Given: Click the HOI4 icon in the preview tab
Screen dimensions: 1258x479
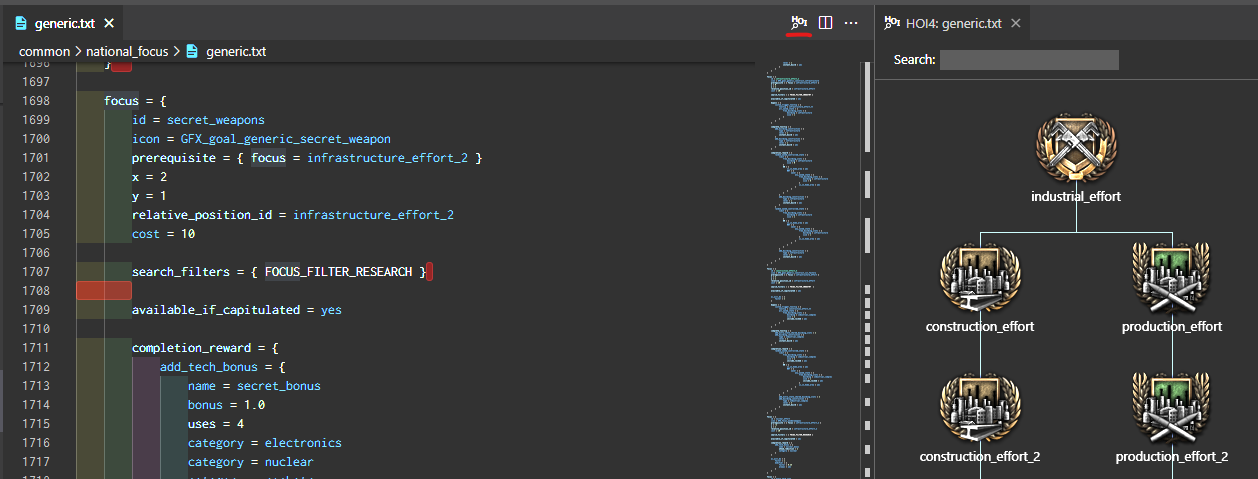Looking at the screenshot, I should [893, 23].
